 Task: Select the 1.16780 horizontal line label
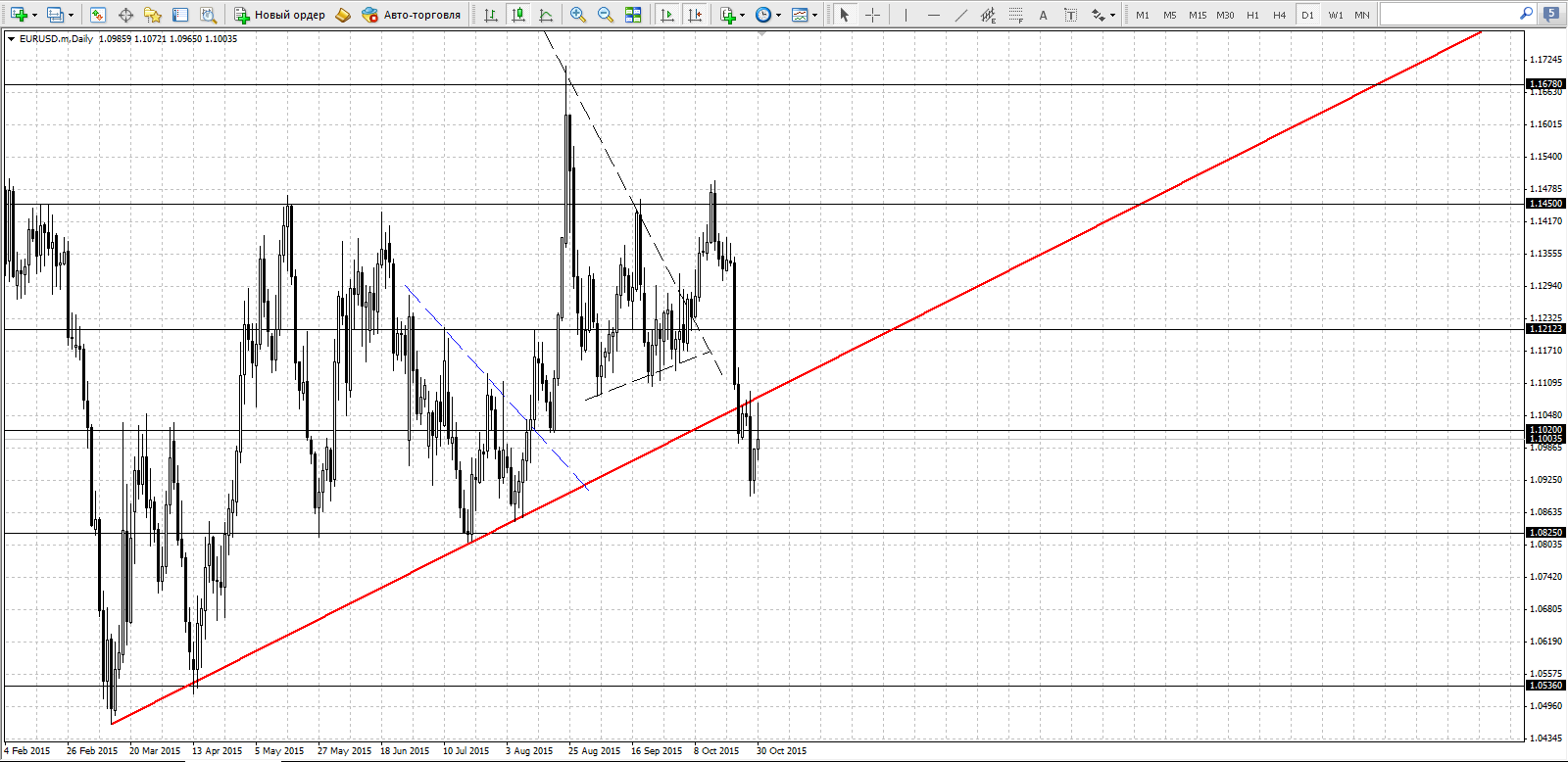[1545, 84]
